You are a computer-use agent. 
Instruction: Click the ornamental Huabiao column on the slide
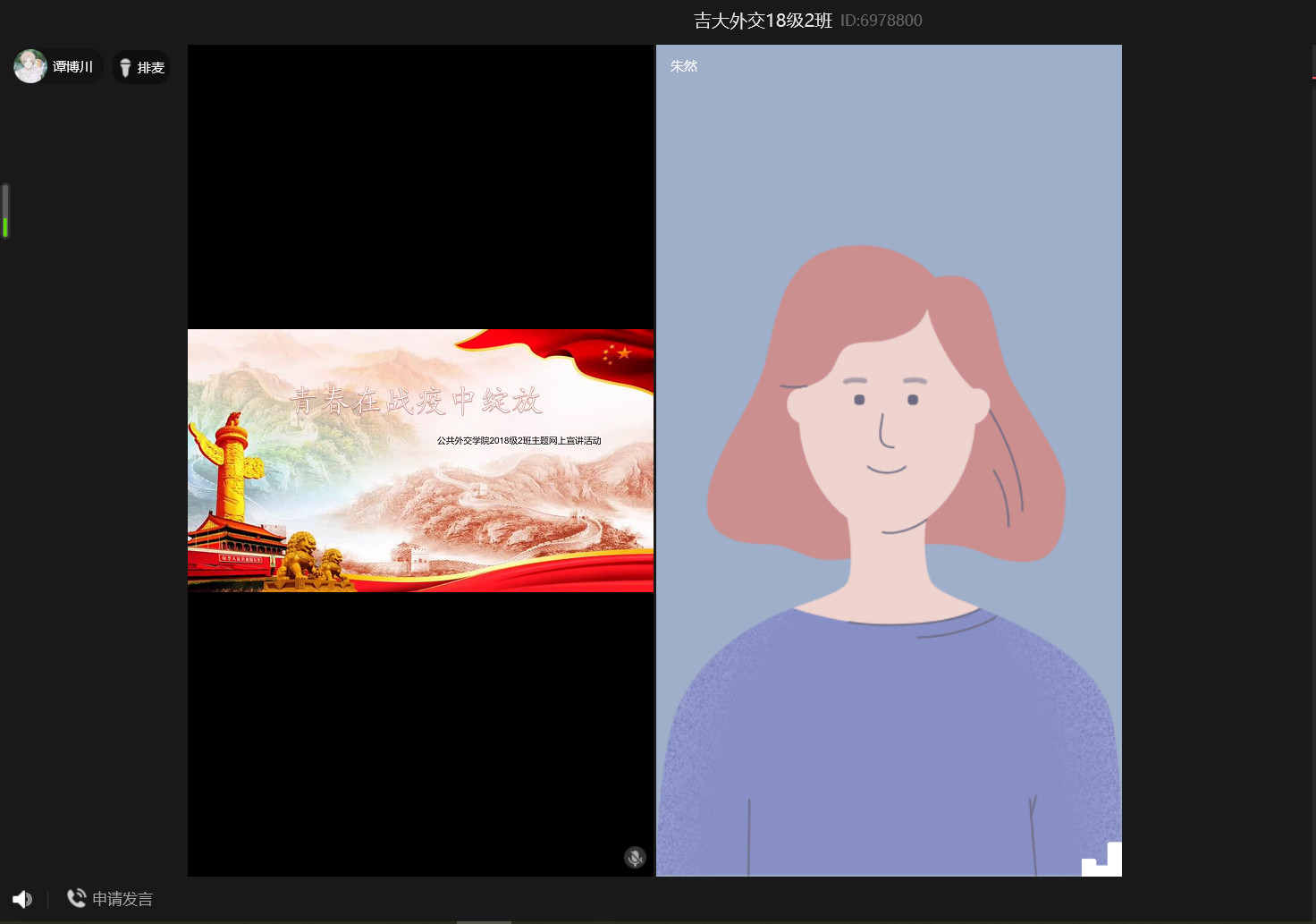click(x=232, y=465)
